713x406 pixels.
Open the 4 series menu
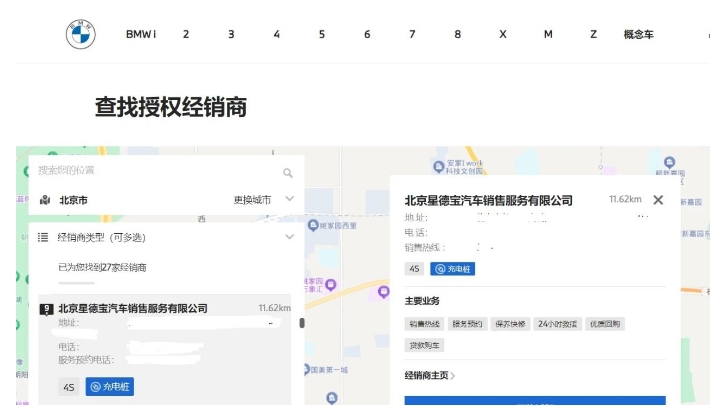(276, 34)
